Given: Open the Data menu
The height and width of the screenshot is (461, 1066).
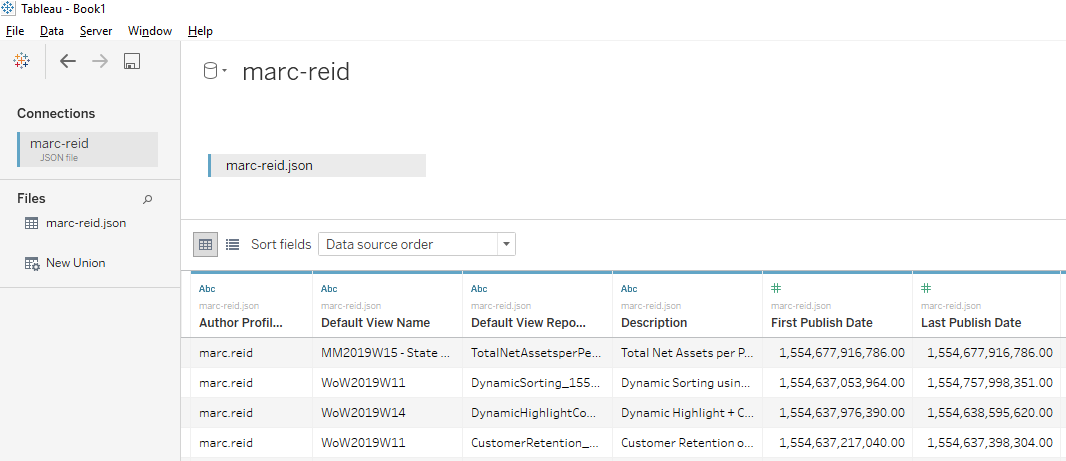Looking at the screenshot, I should pyautogui.click(x=52, y=31).
